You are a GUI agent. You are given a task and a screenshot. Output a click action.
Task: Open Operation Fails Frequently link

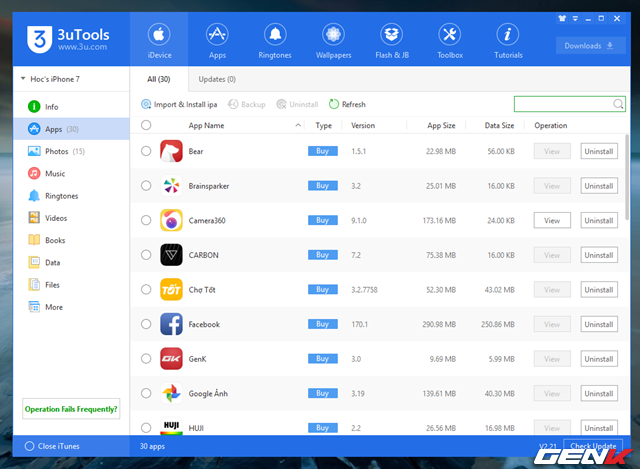coord(71,409)
